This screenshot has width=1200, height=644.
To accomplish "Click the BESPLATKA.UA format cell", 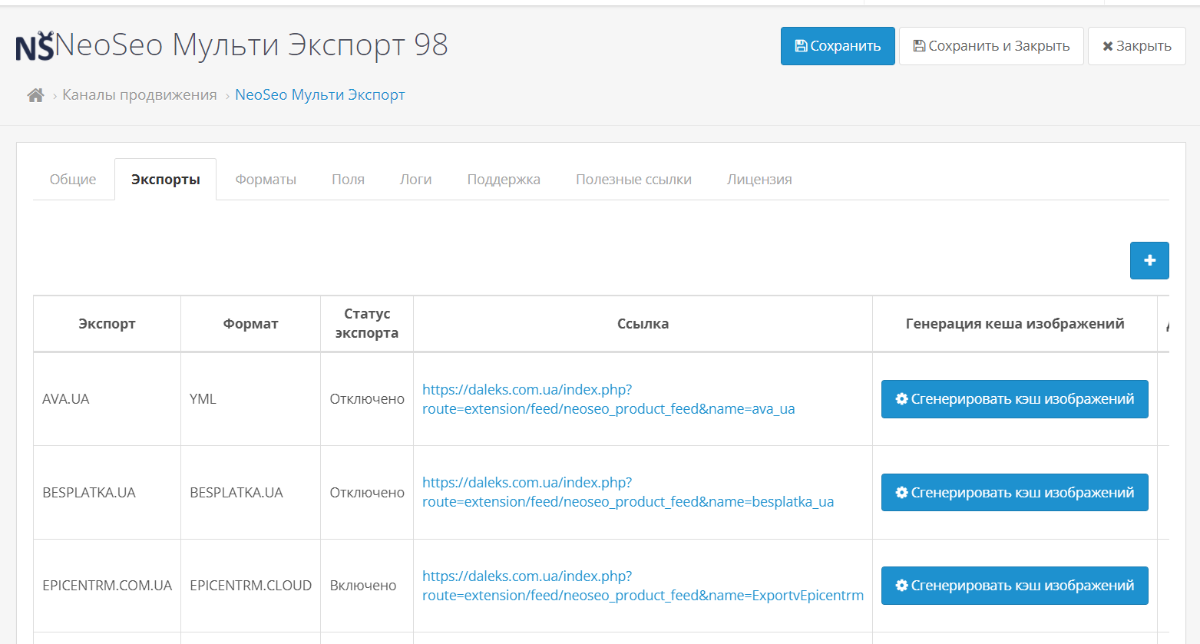I will point(251,492).
